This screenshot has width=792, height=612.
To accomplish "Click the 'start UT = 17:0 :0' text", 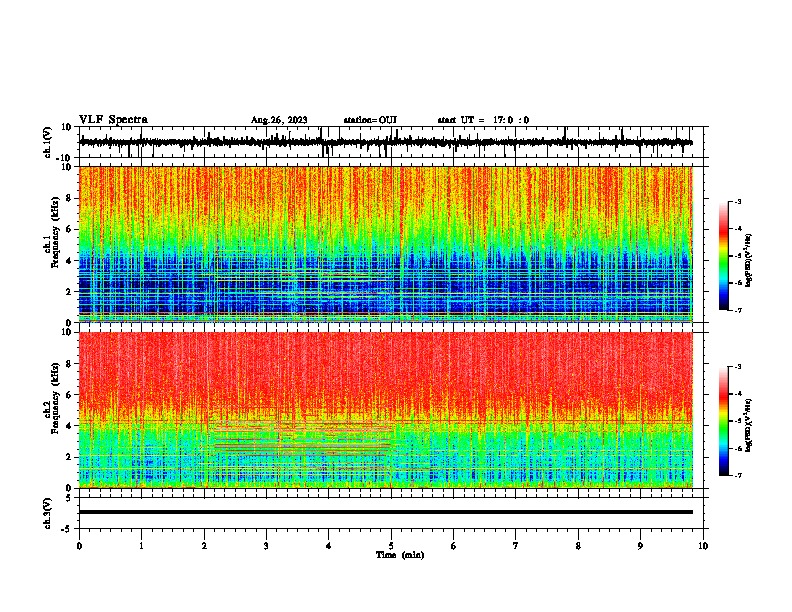I will coord(483,120).
